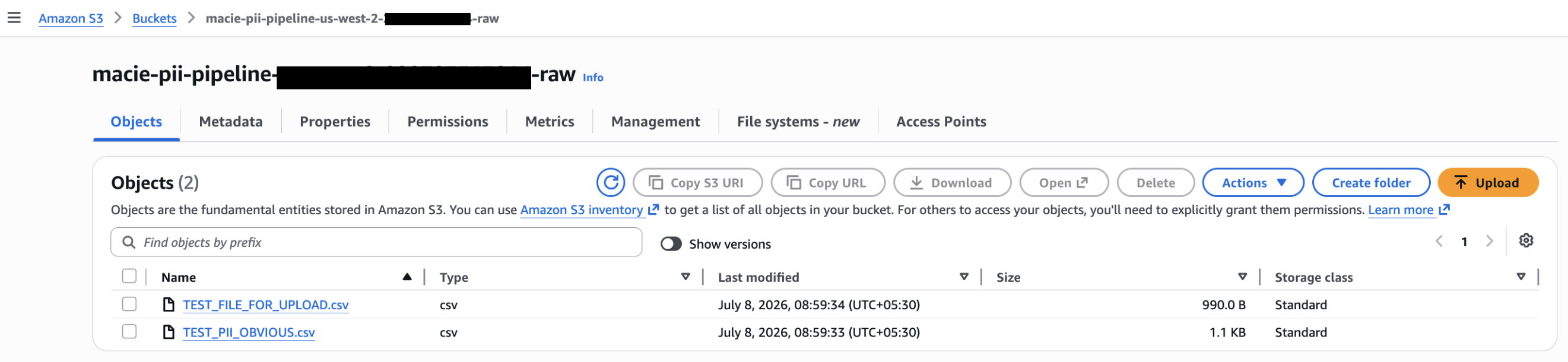
Task: Go to Buckets breadcrumb link
Action: point(154,18)
